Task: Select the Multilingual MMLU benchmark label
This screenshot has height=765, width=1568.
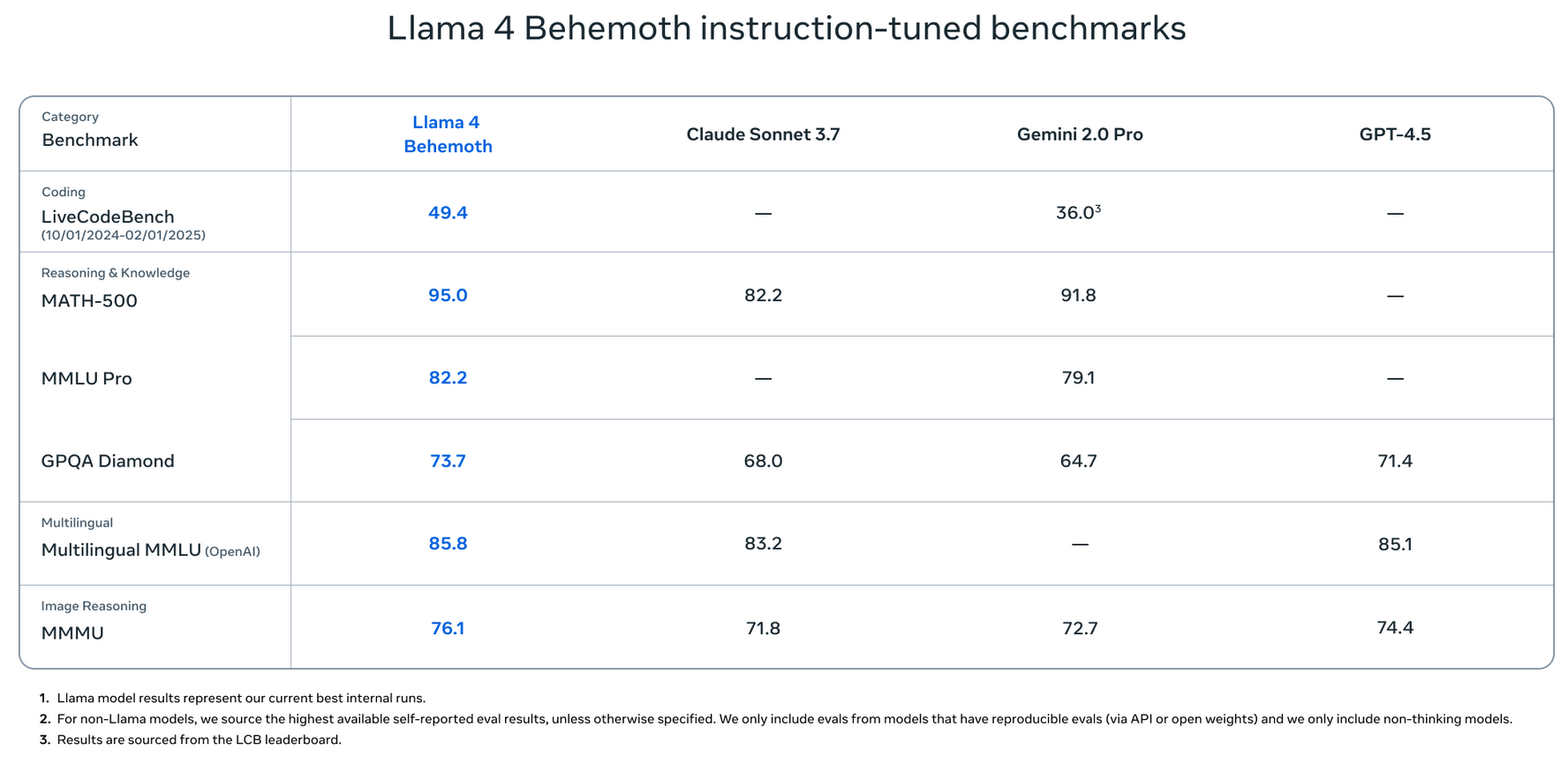Action: [122, 549]
